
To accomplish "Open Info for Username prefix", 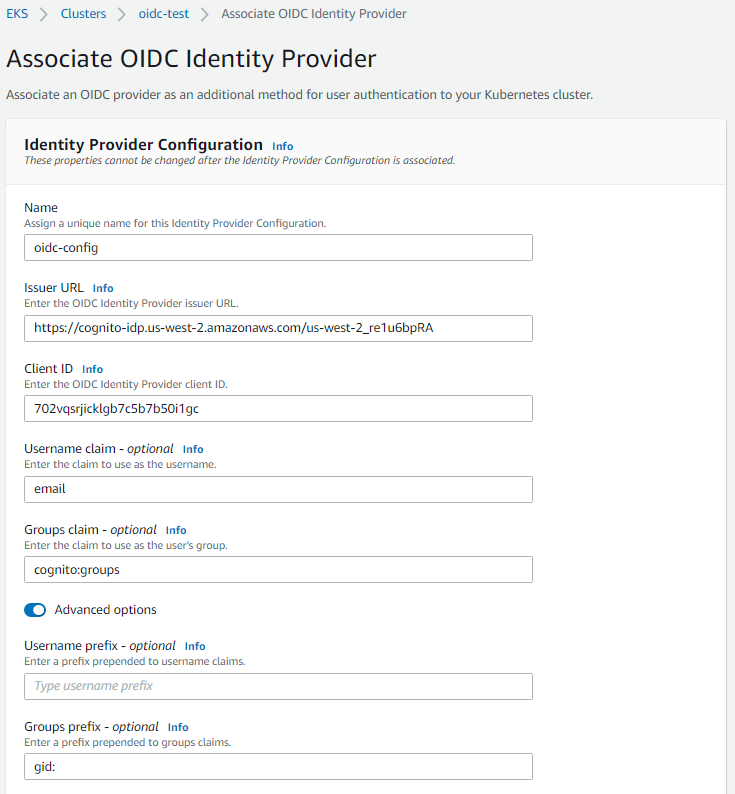I will 195,646.
